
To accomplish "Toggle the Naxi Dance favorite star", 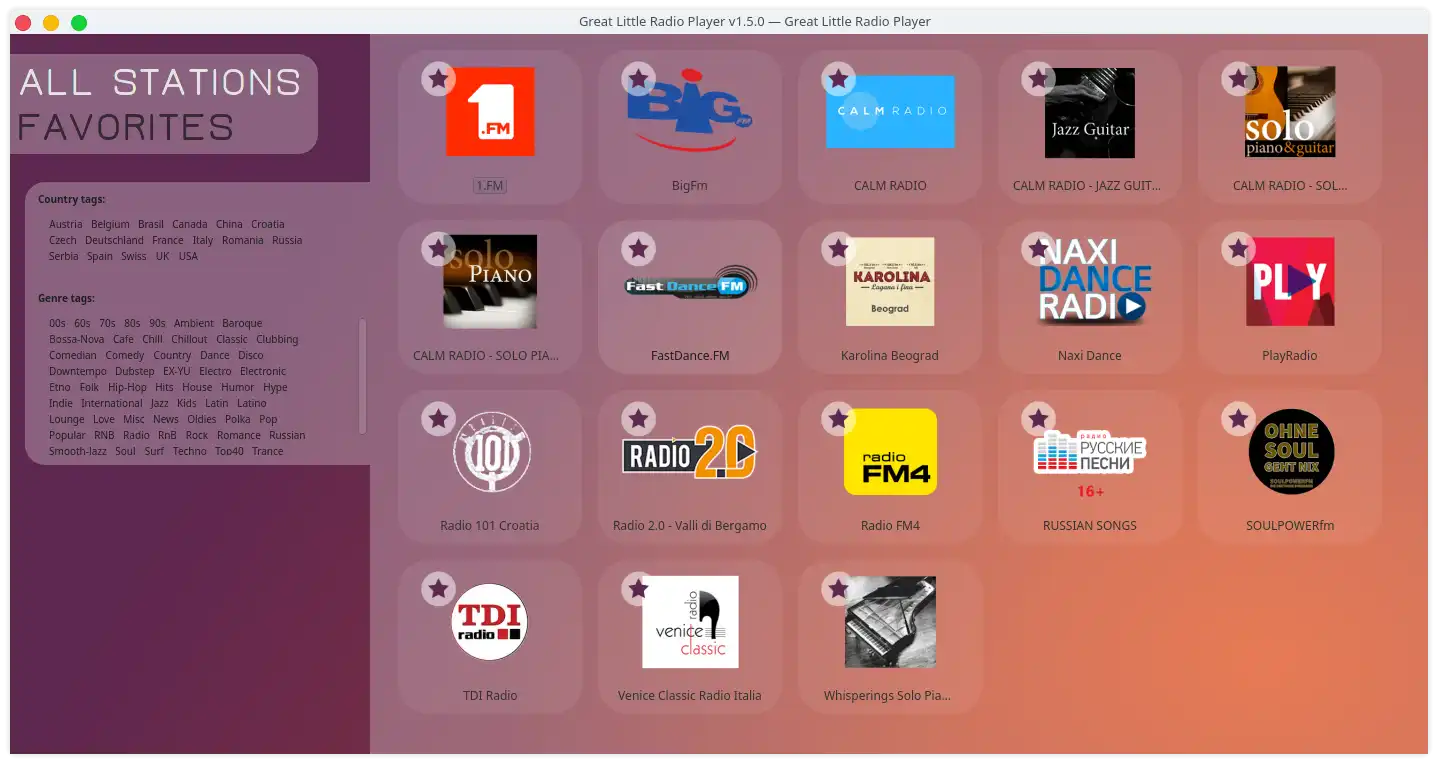I will pyautogui.click(x=1038, y=248).
